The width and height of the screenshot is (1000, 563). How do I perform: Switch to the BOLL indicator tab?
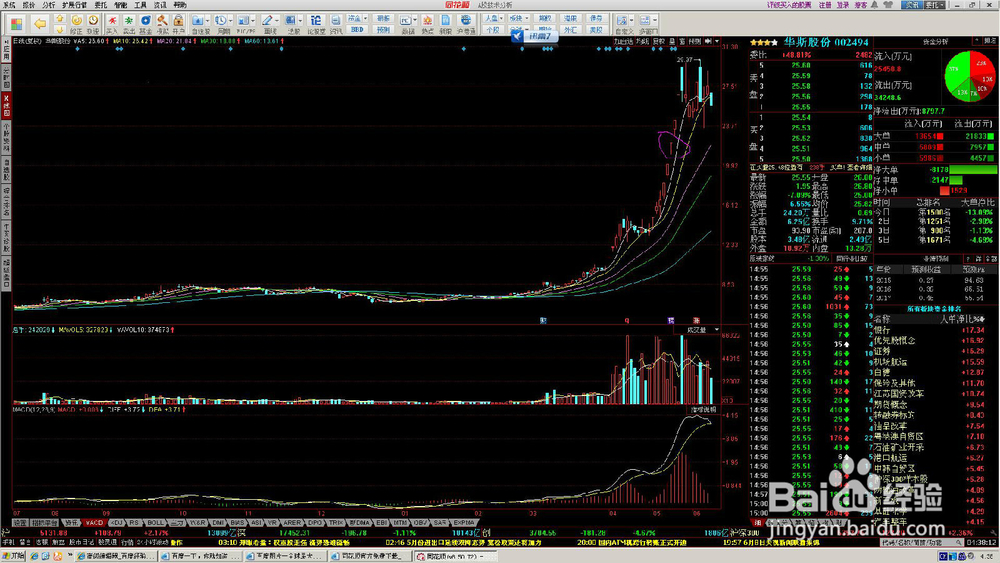coord(156,522)
